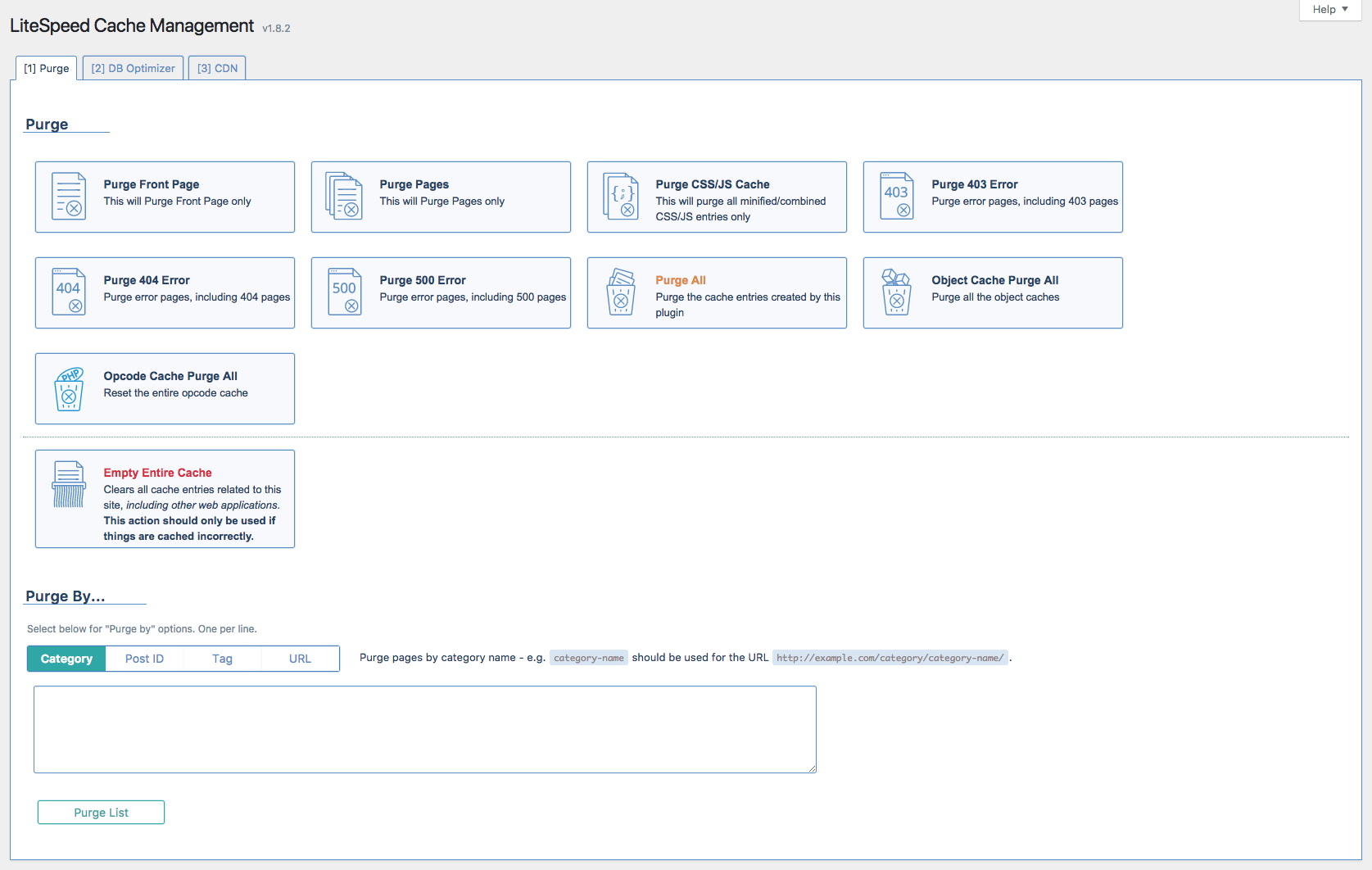Click the Purge Front Page document icon
Viewport: 1372px width, 870px height.
69,197
